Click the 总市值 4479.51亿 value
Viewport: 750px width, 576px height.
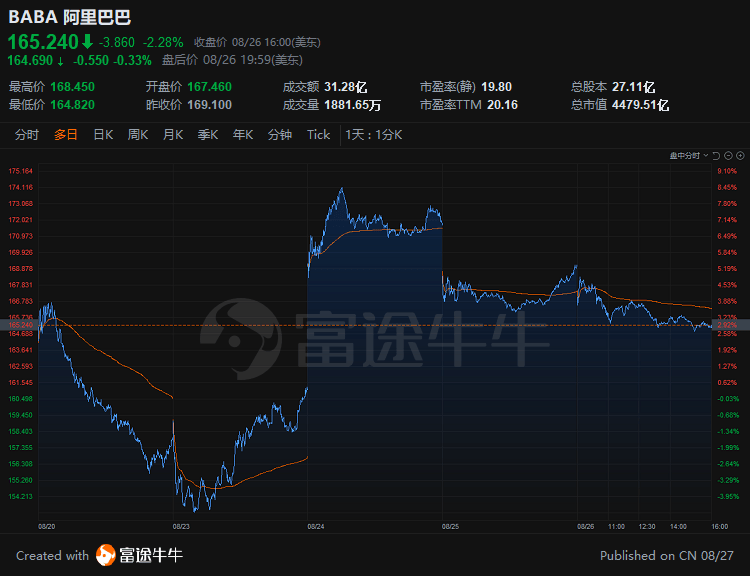click(640, 104)
